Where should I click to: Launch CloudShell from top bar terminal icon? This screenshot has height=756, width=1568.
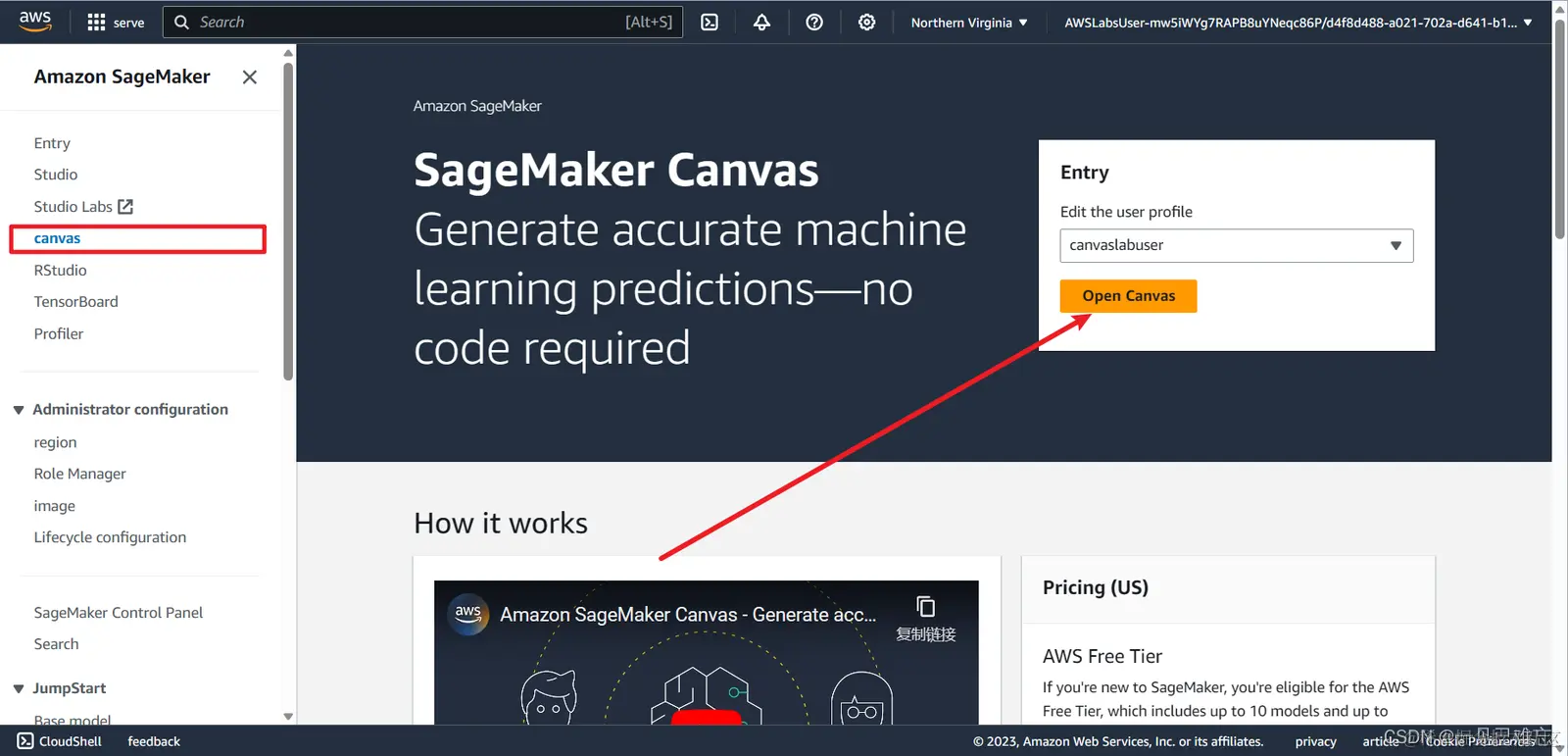point(710,23)
